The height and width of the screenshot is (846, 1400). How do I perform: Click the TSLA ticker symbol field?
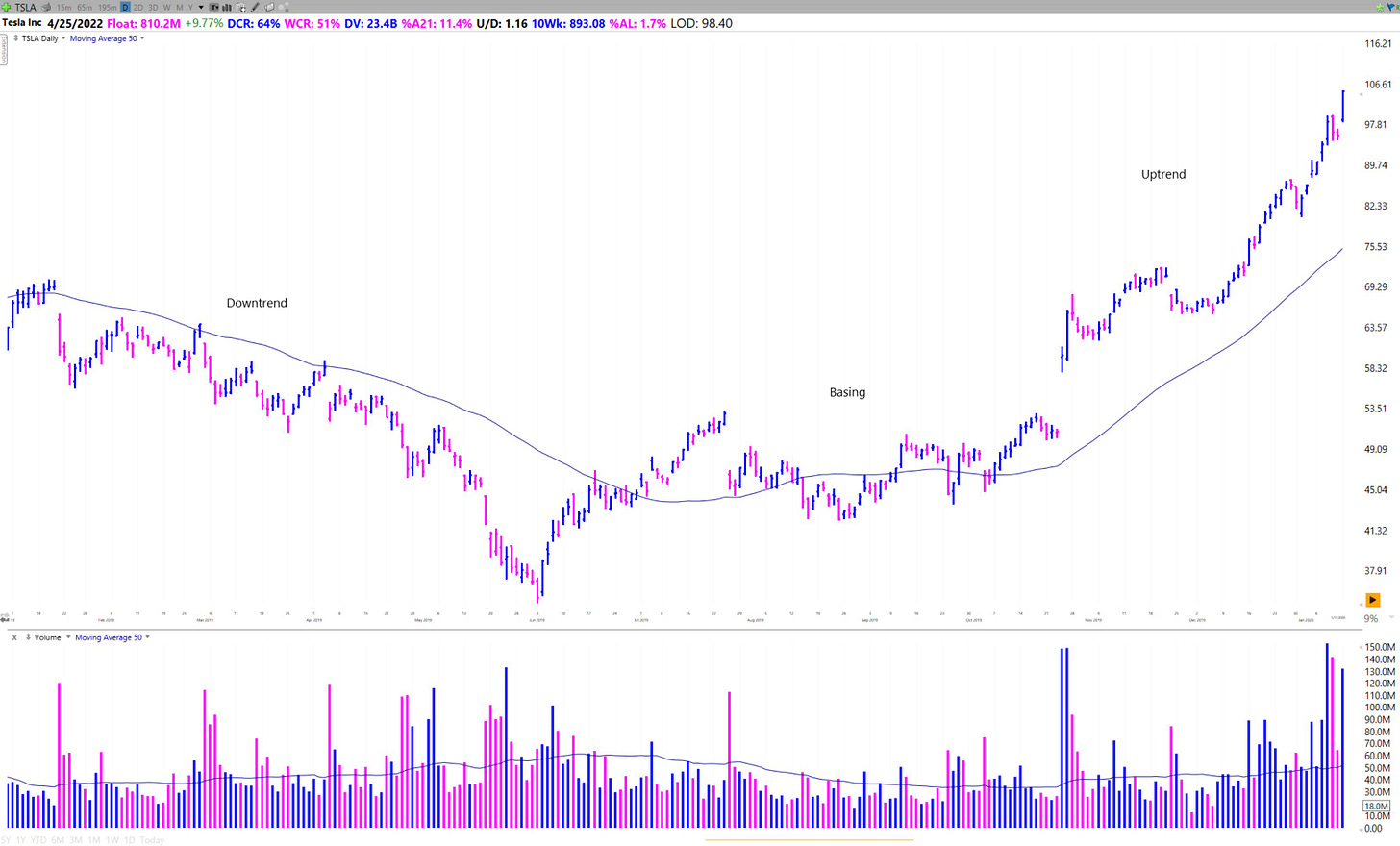point(25,7)
